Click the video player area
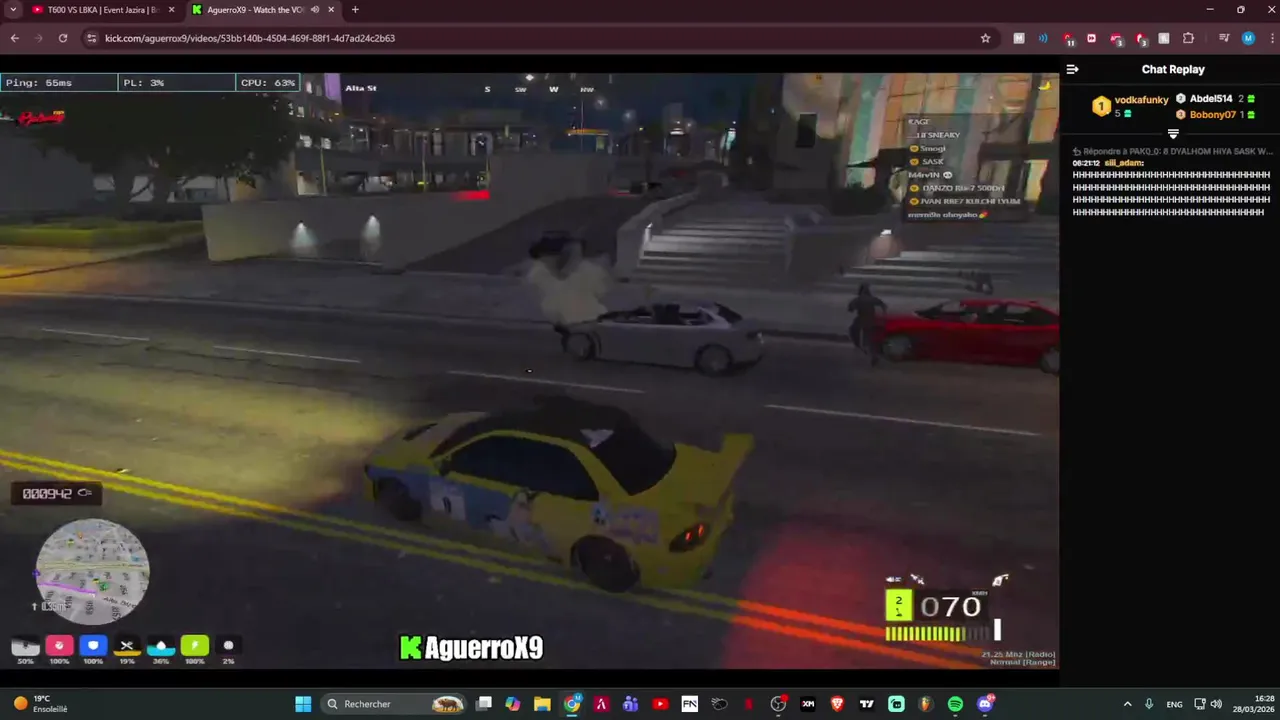Viewport: 1280px width, 720px height. (529, 370)
